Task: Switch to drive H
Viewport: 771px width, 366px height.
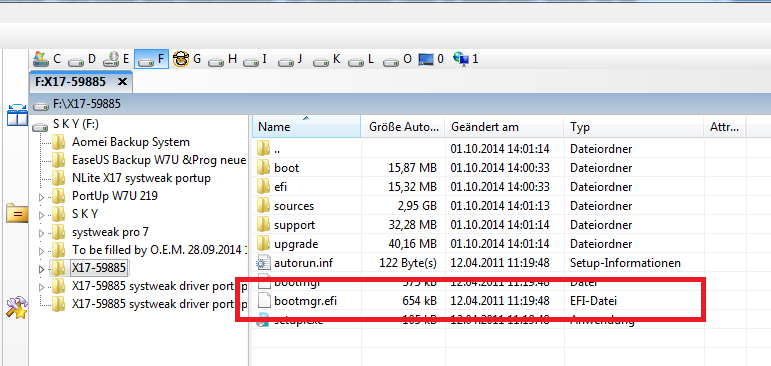Action: [223, 60]
